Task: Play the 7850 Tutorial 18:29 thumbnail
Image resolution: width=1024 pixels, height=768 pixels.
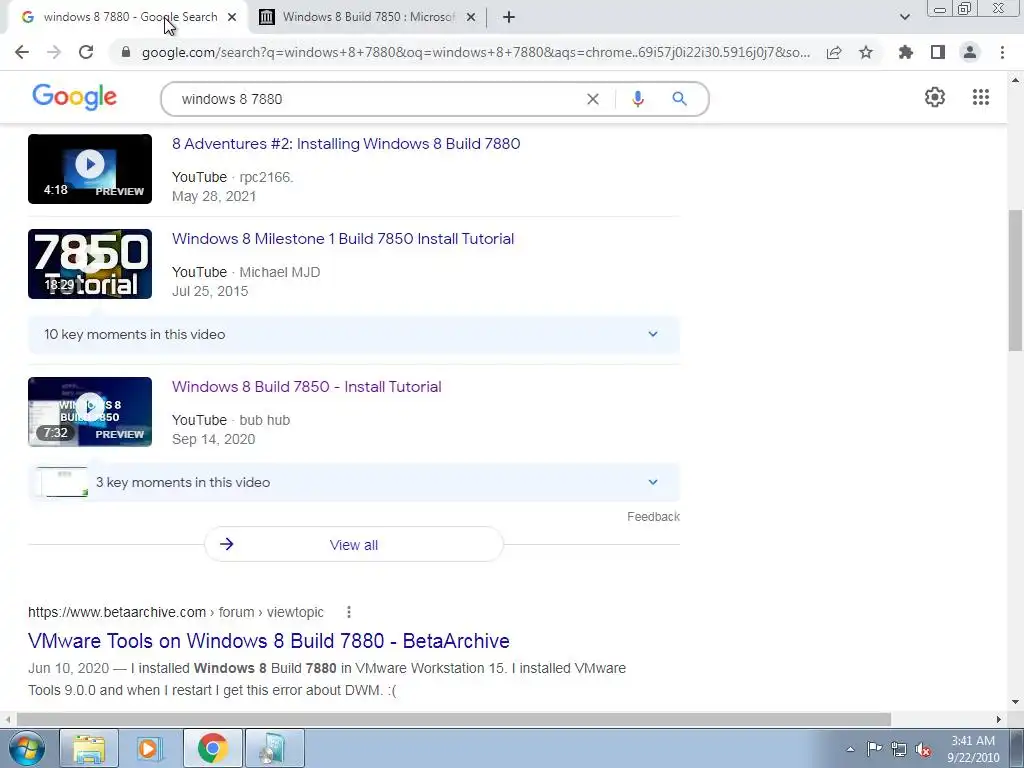Action: click(90, 264)
